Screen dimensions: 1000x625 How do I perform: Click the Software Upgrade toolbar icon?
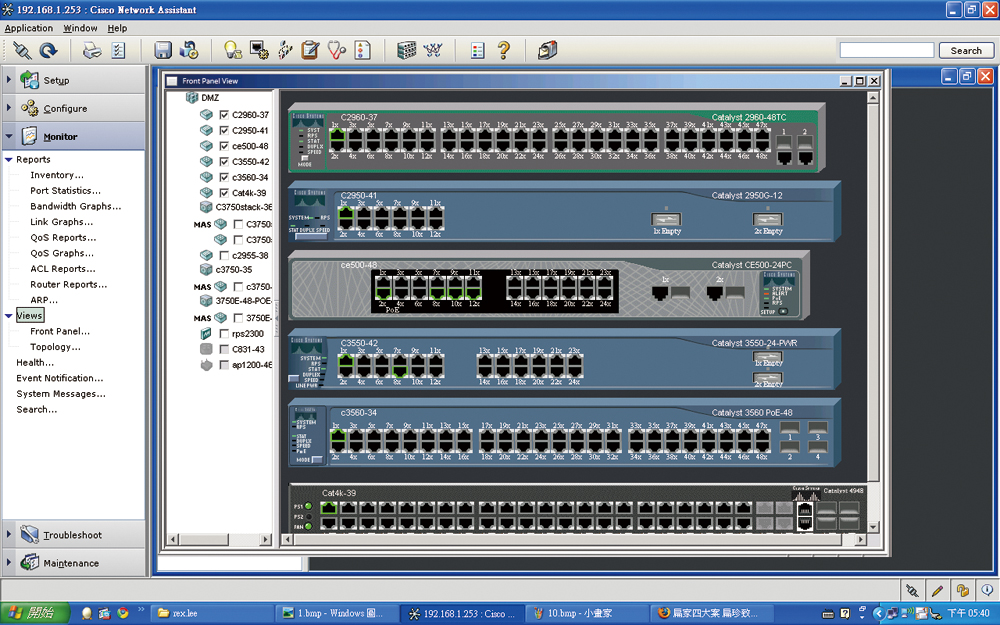click(x=189, y=50)
